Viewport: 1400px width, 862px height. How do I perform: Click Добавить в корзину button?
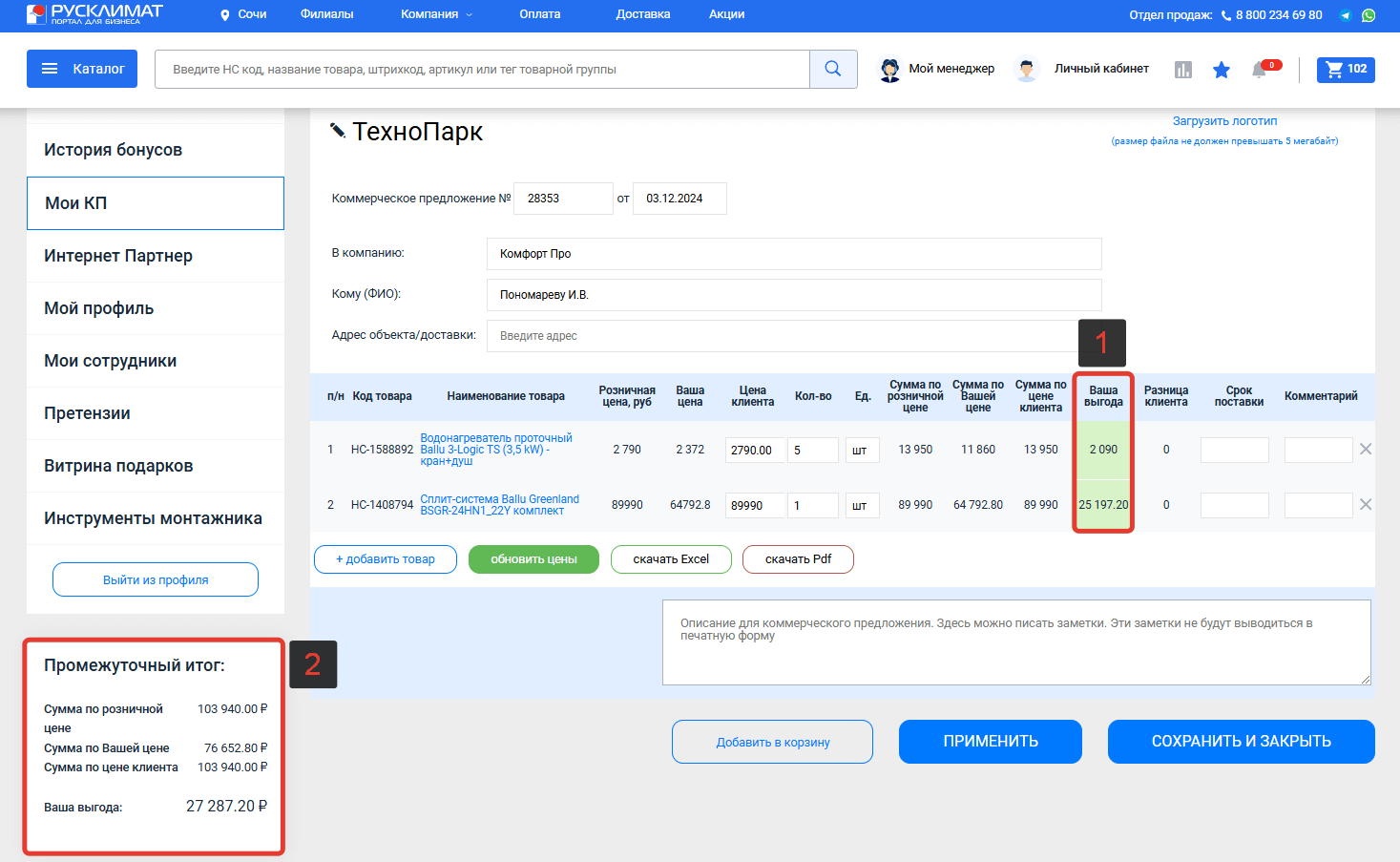773,742
